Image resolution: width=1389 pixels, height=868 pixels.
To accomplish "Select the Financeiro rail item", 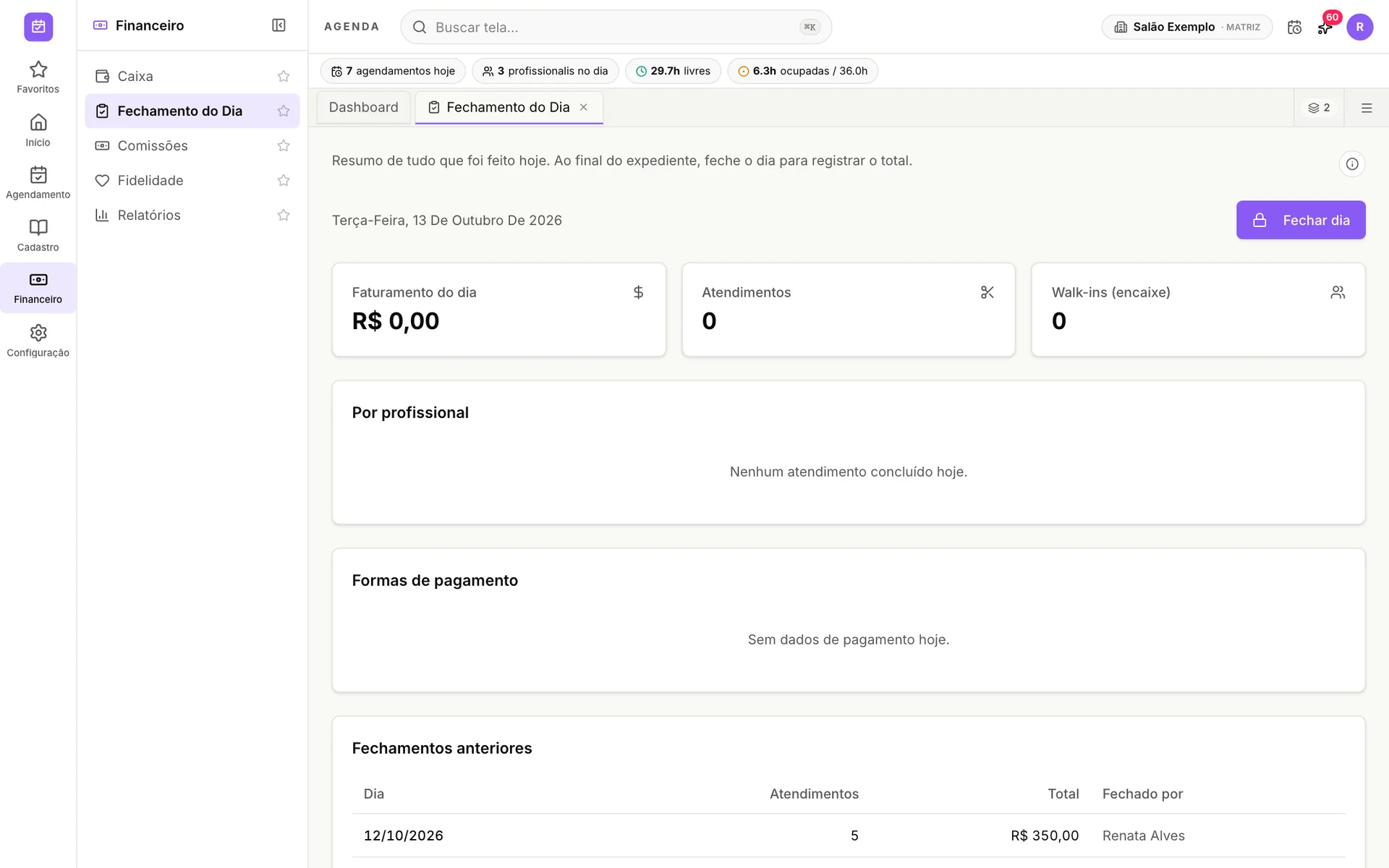I will (38, 288).
